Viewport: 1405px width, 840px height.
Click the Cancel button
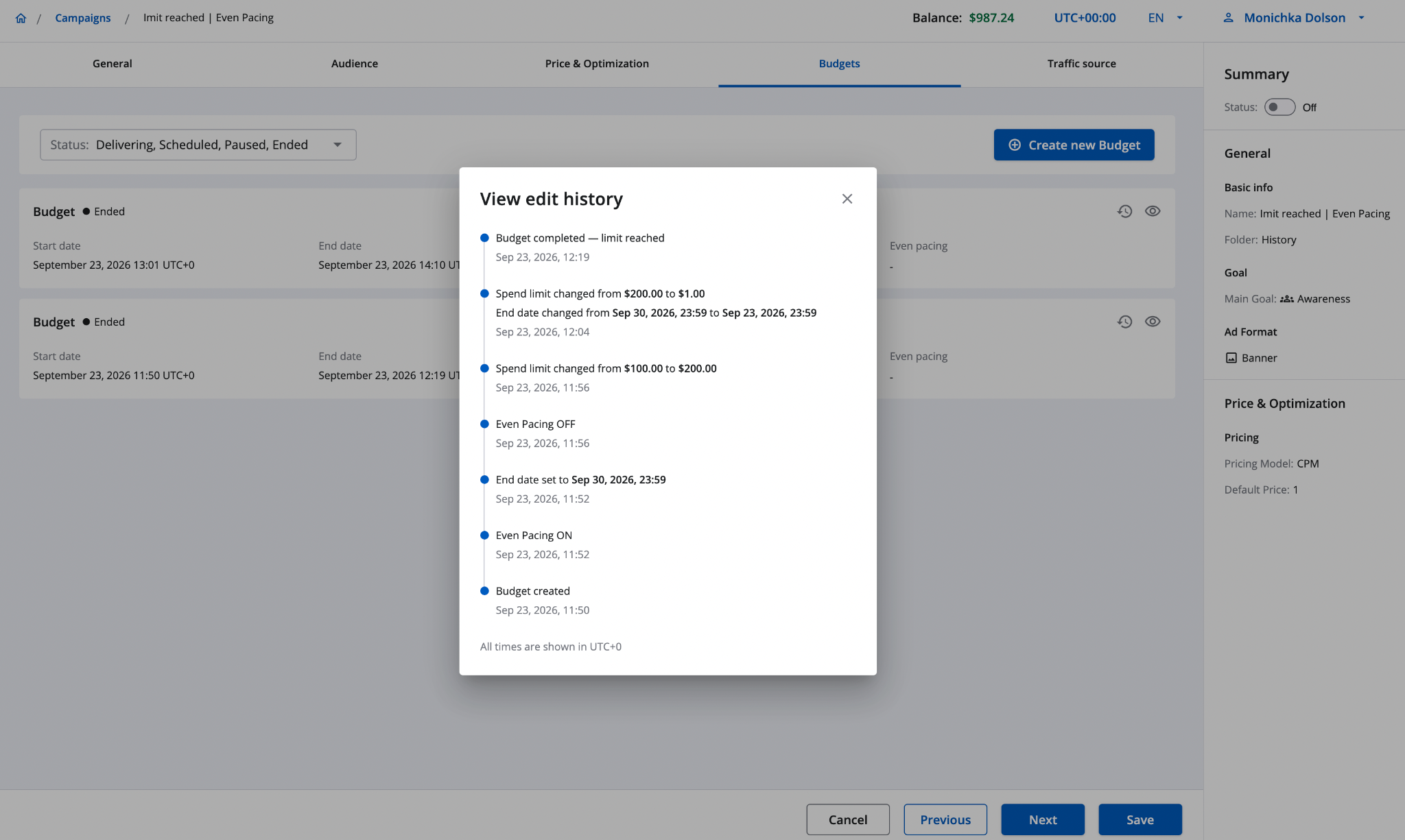[x=848, y=819]
